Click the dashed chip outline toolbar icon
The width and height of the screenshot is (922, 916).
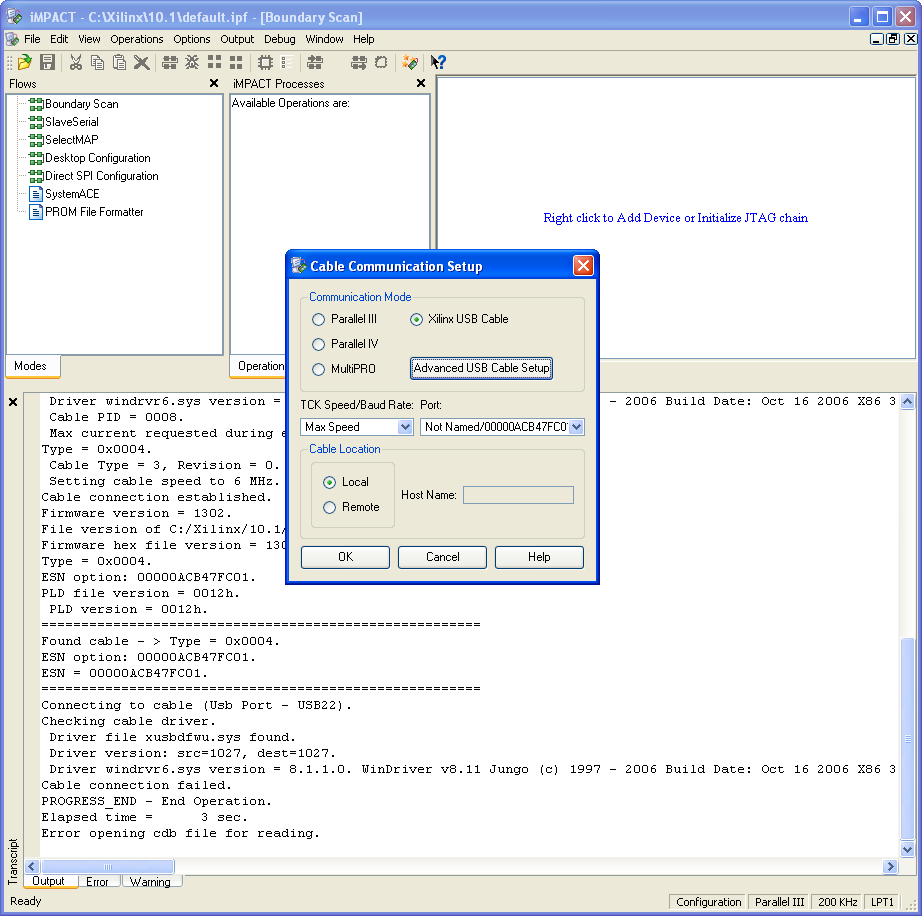(381, 62)
